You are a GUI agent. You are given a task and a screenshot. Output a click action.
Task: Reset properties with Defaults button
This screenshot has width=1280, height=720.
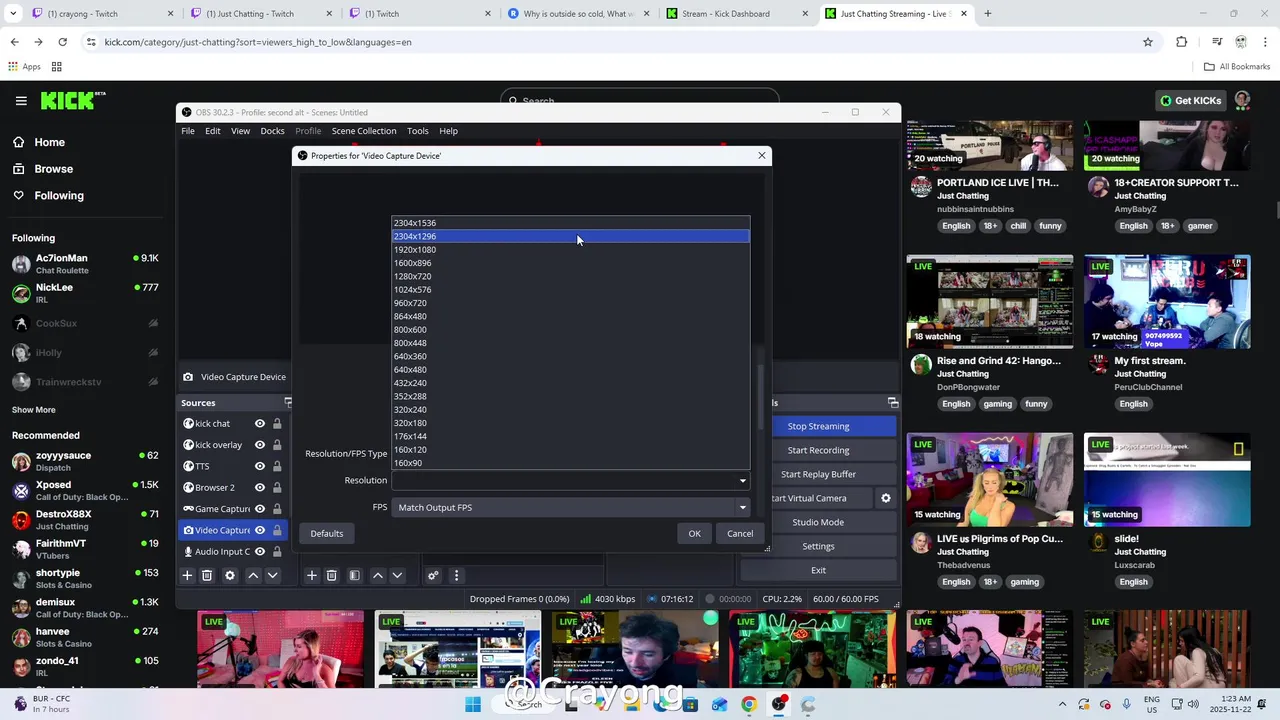(327, 533)
